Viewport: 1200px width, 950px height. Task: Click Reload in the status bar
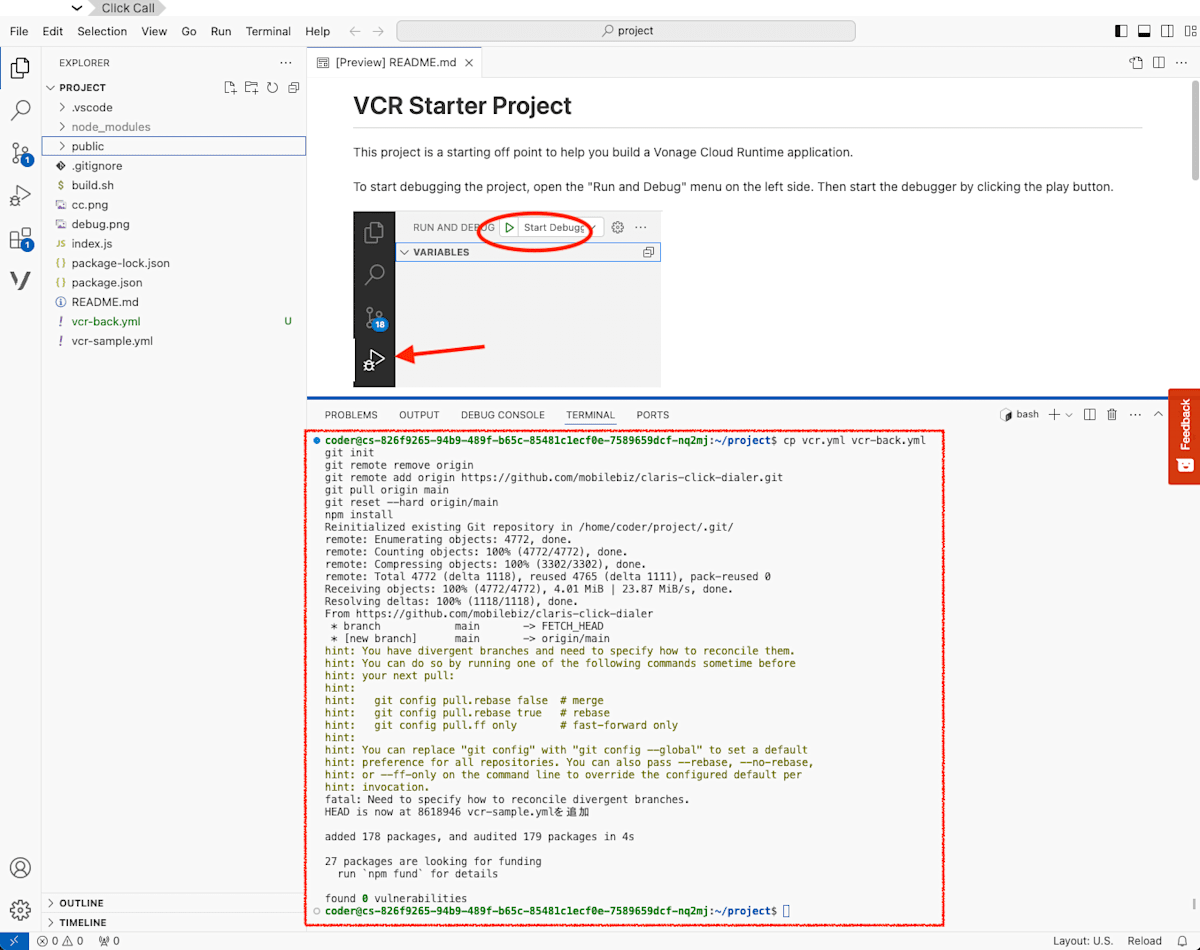(x=1144, y=941)
